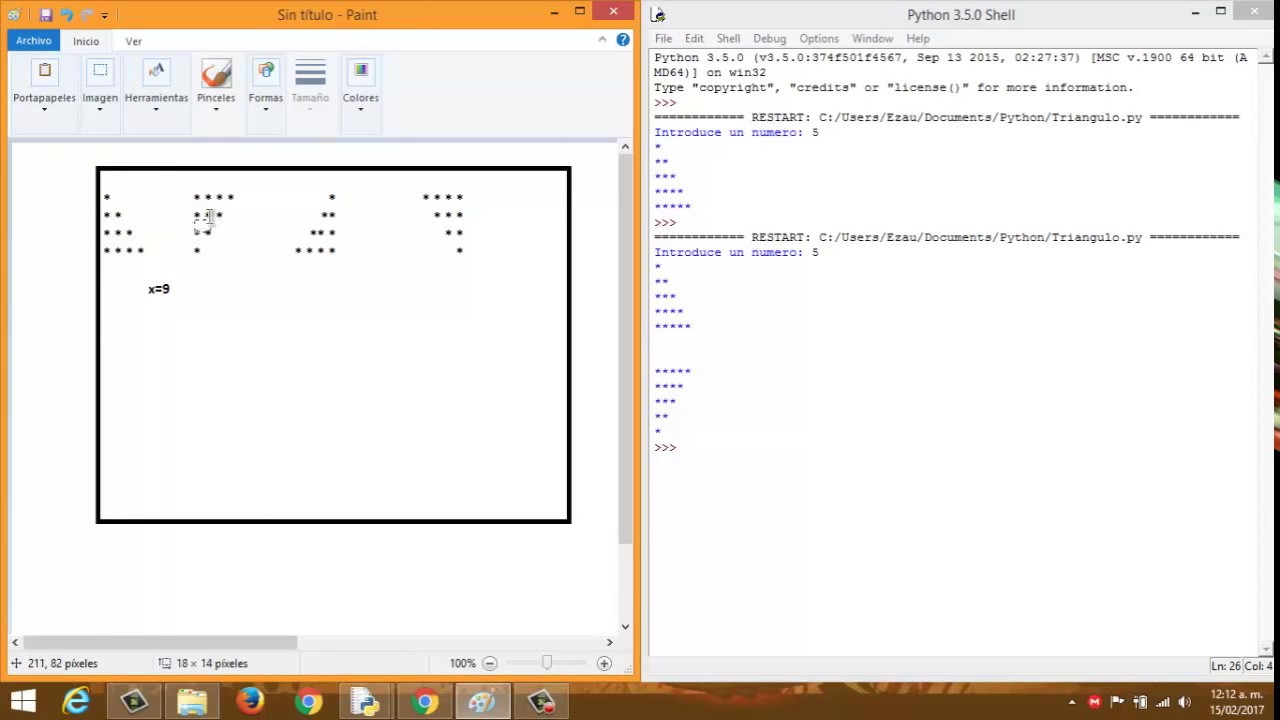
Task: Expand the Portapapeles dropdown arrow
Action: tap(44, 109)
